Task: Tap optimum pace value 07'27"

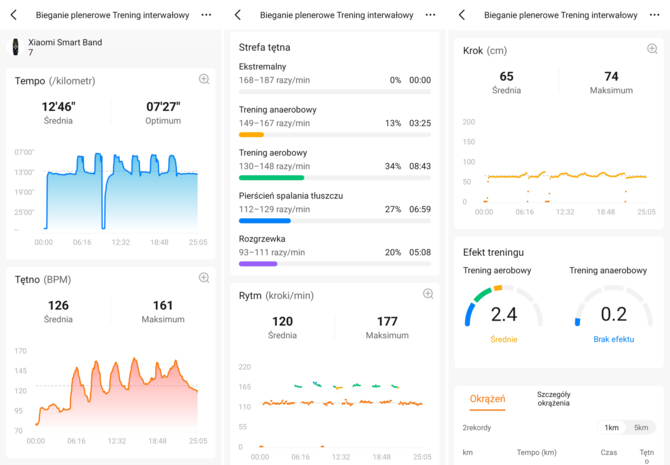Action: [163, 106]
